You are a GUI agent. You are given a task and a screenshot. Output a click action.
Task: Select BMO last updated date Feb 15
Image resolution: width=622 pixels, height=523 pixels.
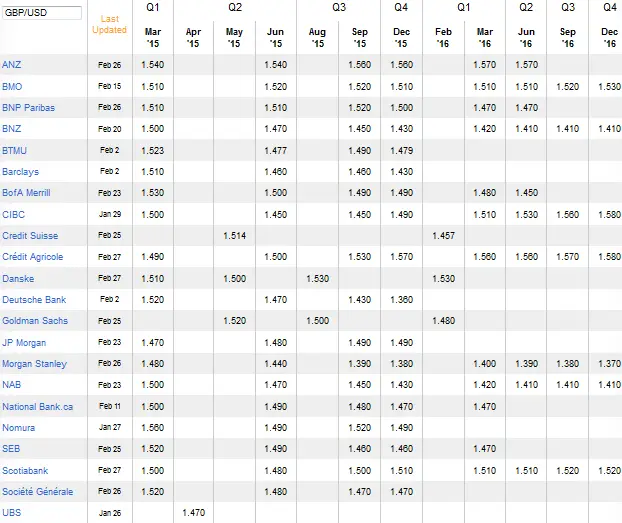pos(110,86)
